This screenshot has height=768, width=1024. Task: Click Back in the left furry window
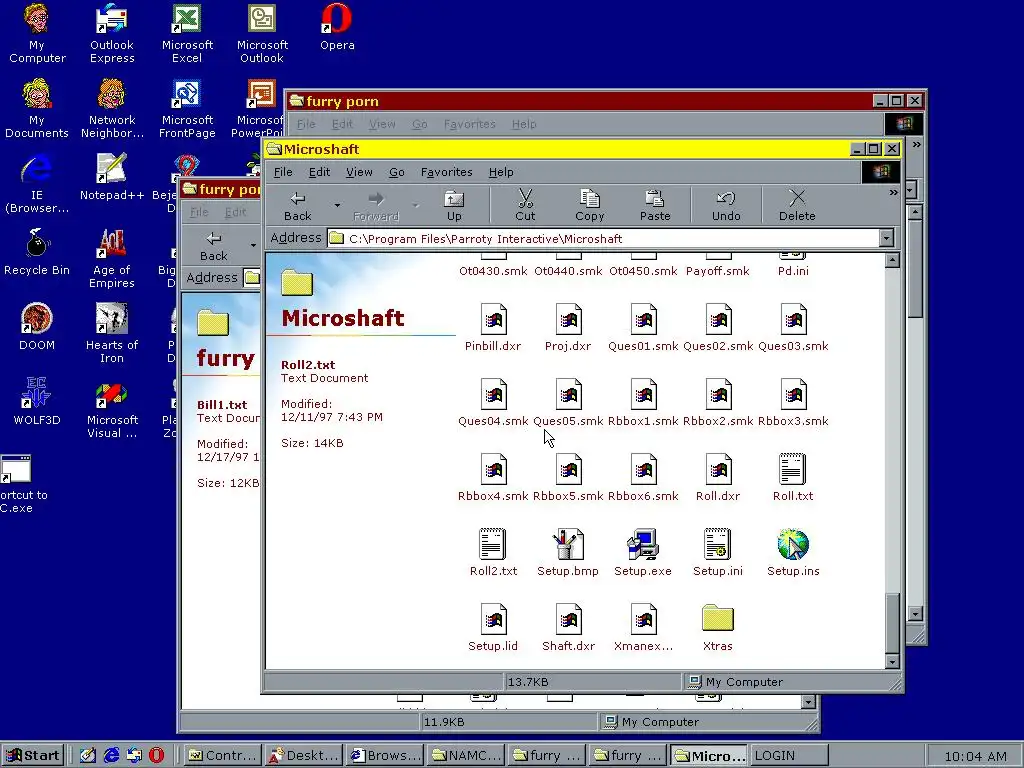point(214,246)
